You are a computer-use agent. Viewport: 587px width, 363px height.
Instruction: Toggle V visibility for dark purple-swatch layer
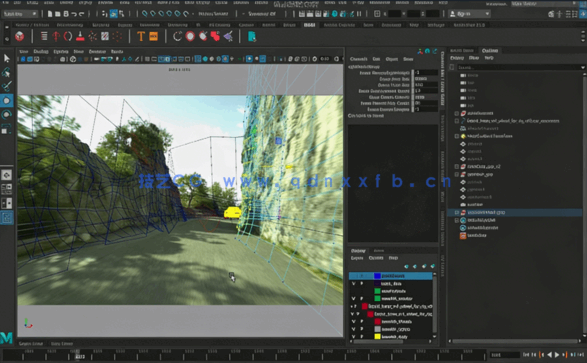click(x=353, y=284)
